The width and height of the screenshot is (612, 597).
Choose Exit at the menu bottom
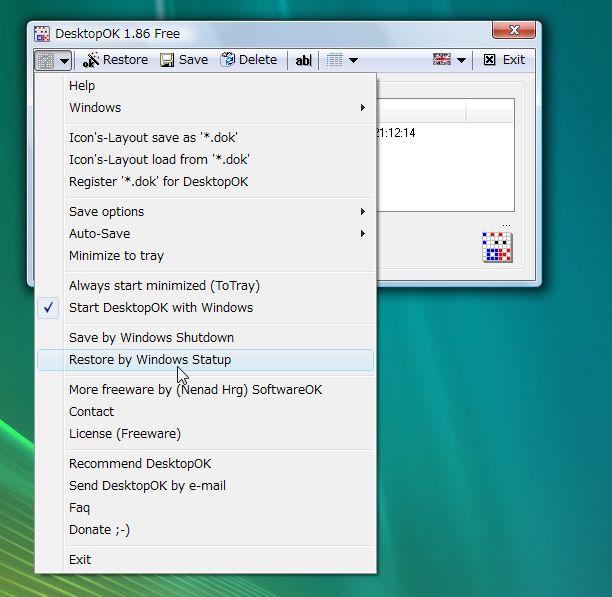pos(205,560)
